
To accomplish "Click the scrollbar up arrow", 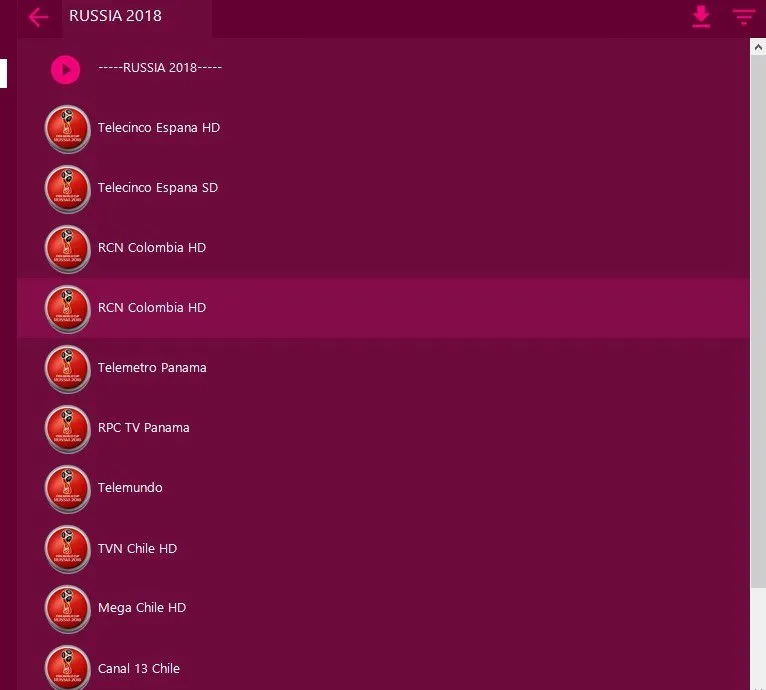I will (x=758, y=47).
